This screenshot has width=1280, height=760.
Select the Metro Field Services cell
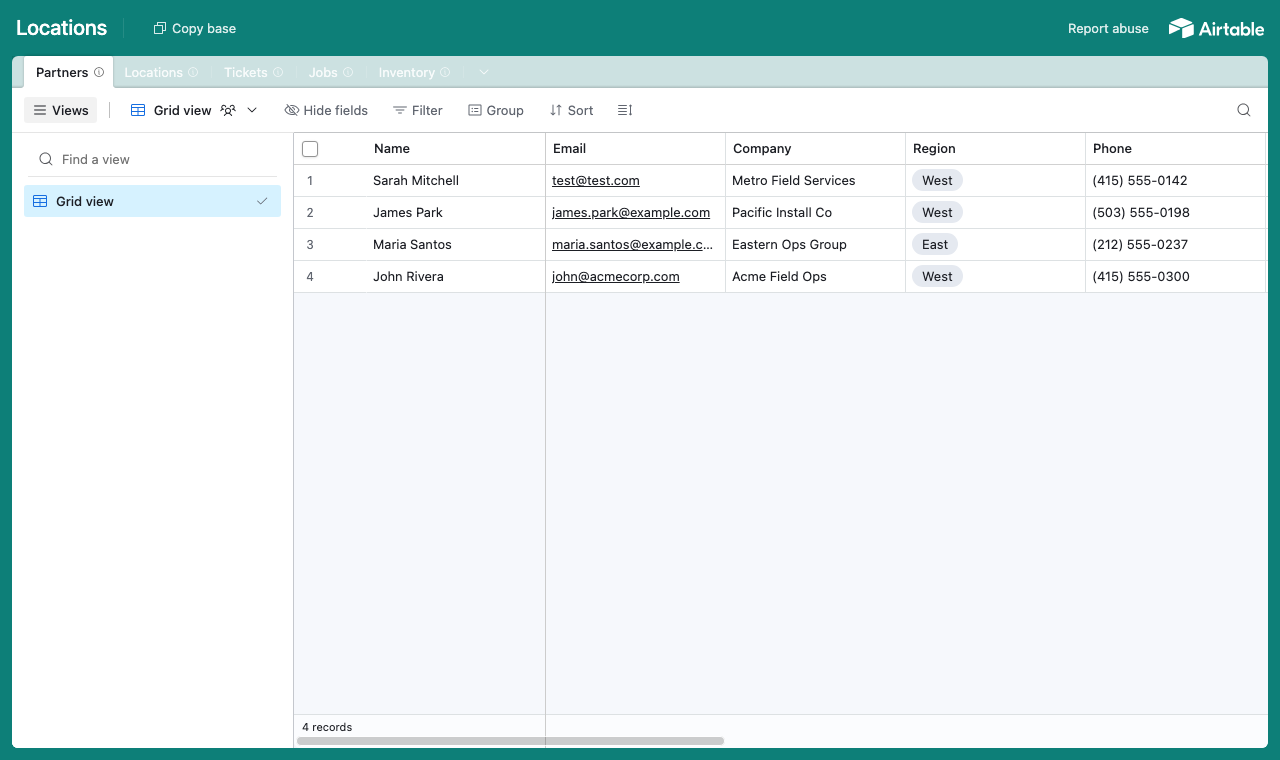tap(815, 180)
